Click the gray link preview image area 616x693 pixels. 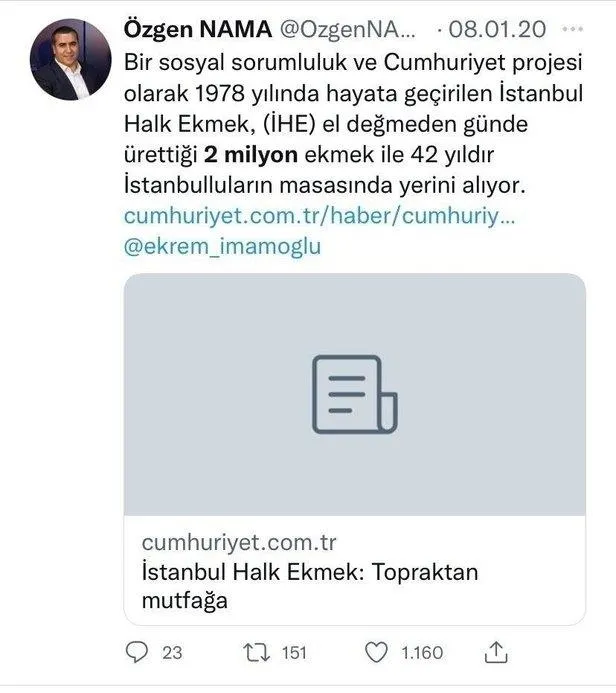coord(354,330)
